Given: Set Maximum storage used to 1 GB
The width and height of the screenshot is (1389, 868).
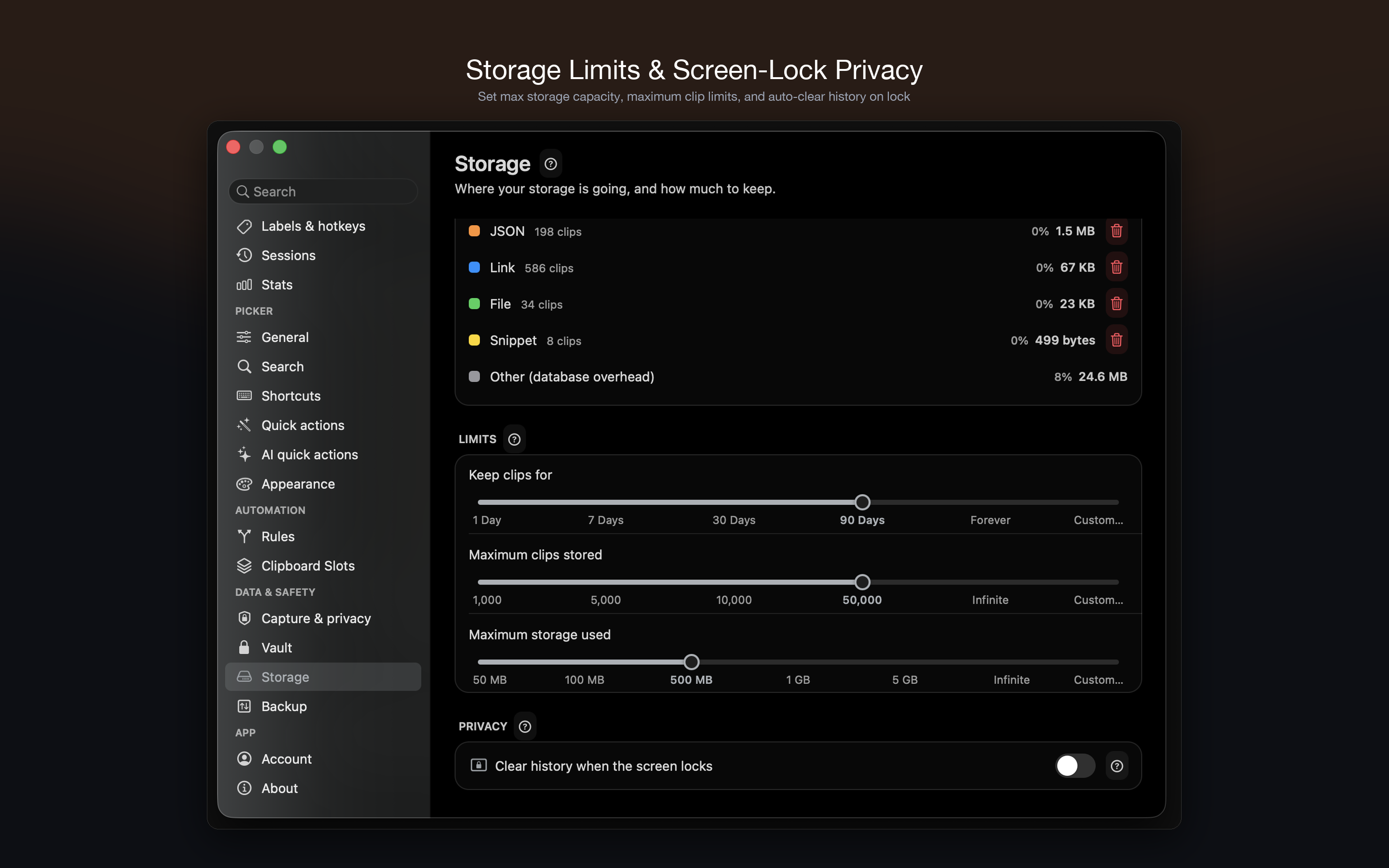Looking at the screenshot, I should pyautogui.click(x=798, y=680).
